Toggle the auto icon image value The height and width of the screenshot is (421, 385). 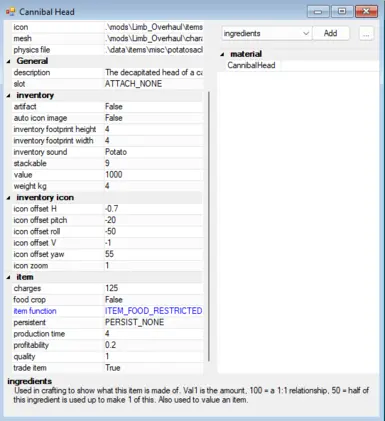tap(153, 118)
